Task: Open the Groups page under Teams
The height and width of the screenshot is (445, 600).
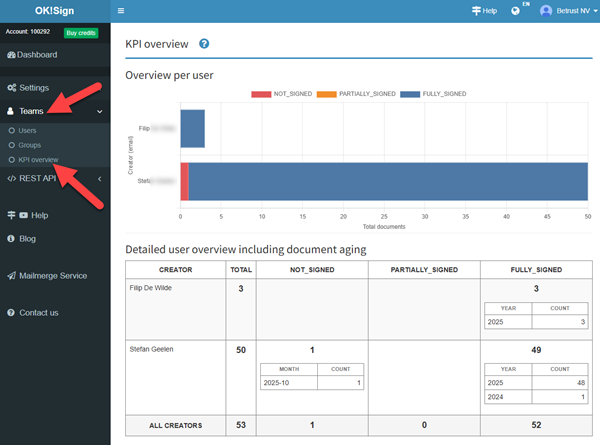Action: pyautogui.click(x=29, y=145)
